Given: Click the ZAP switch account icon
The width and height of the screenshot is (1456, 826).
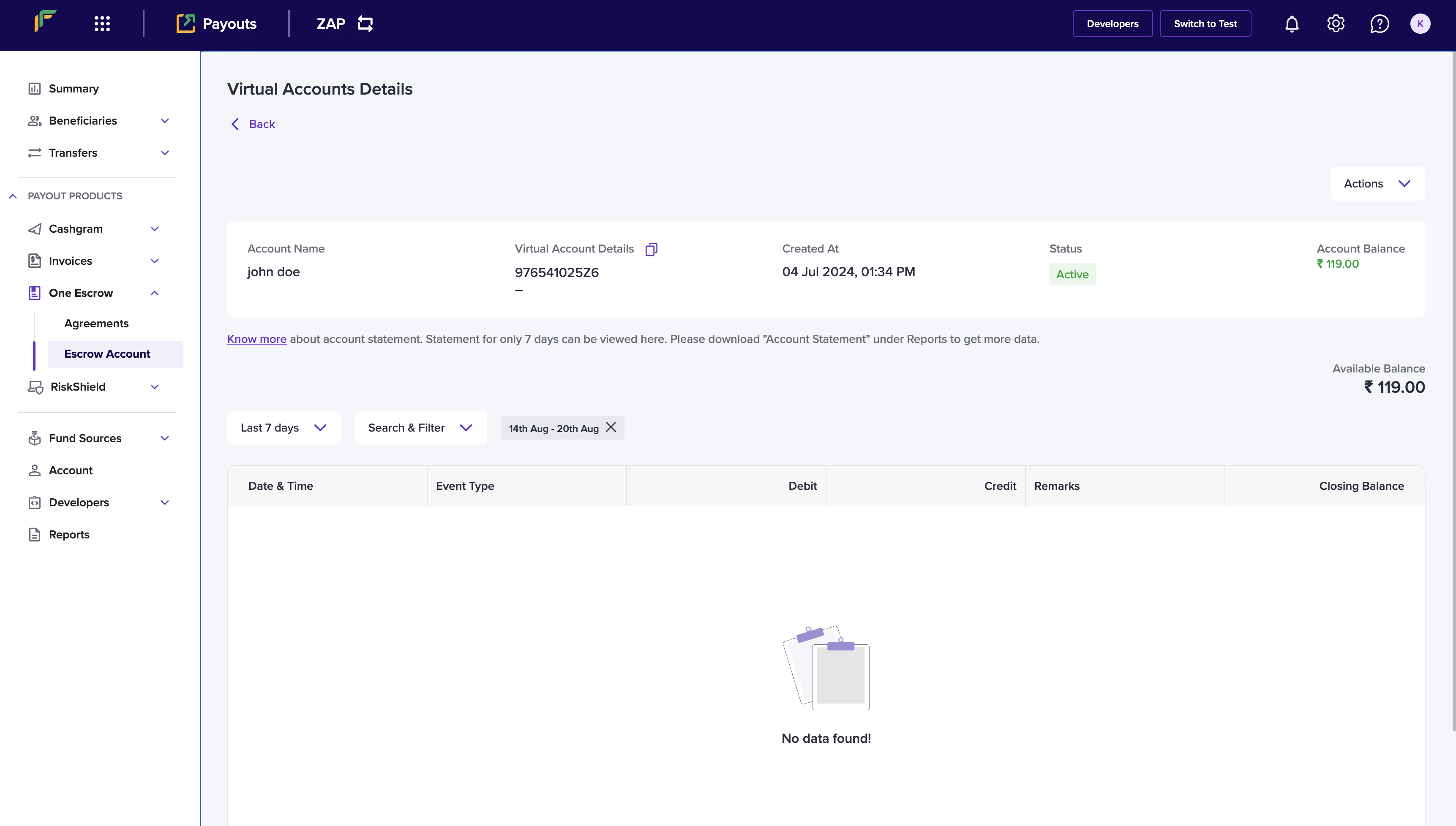Looking at the screenshot, I should pyautogui.click(x=365, y=24).
